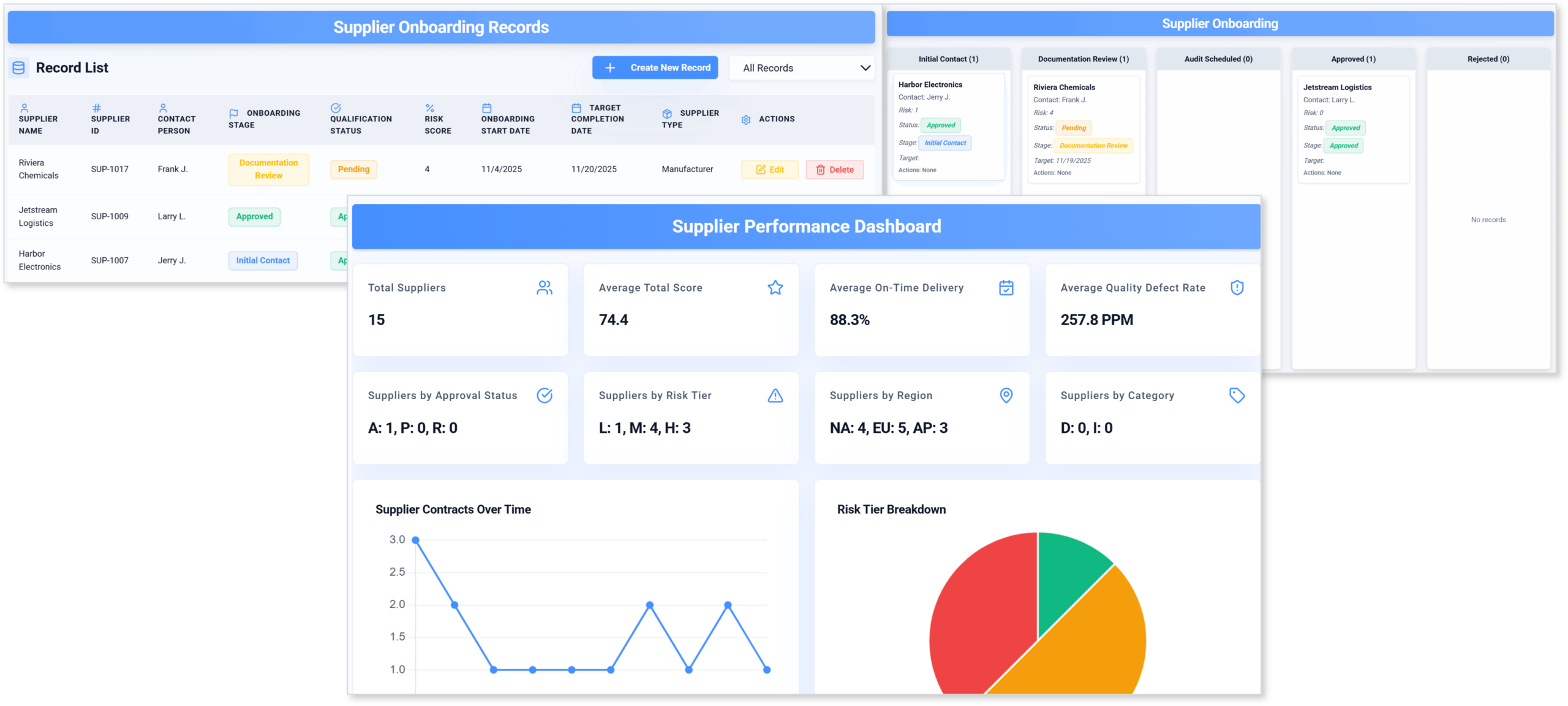Viewport: 1568px width, 706px height.
Task: Click the Actions column gear icon
Action: (746, 119)
